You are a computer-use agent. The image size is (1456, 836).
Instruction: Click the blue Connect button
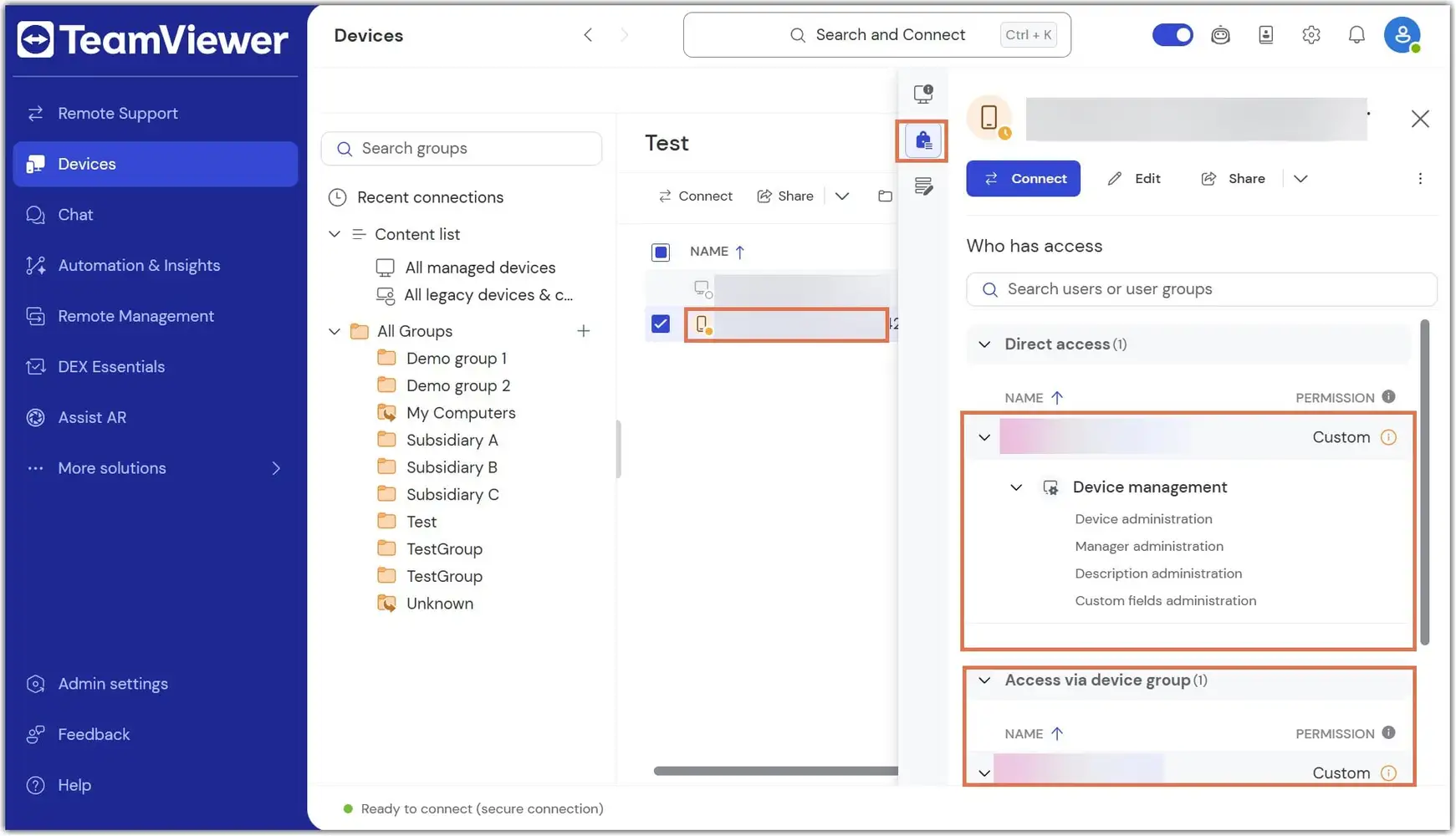tap(1023, 179)
